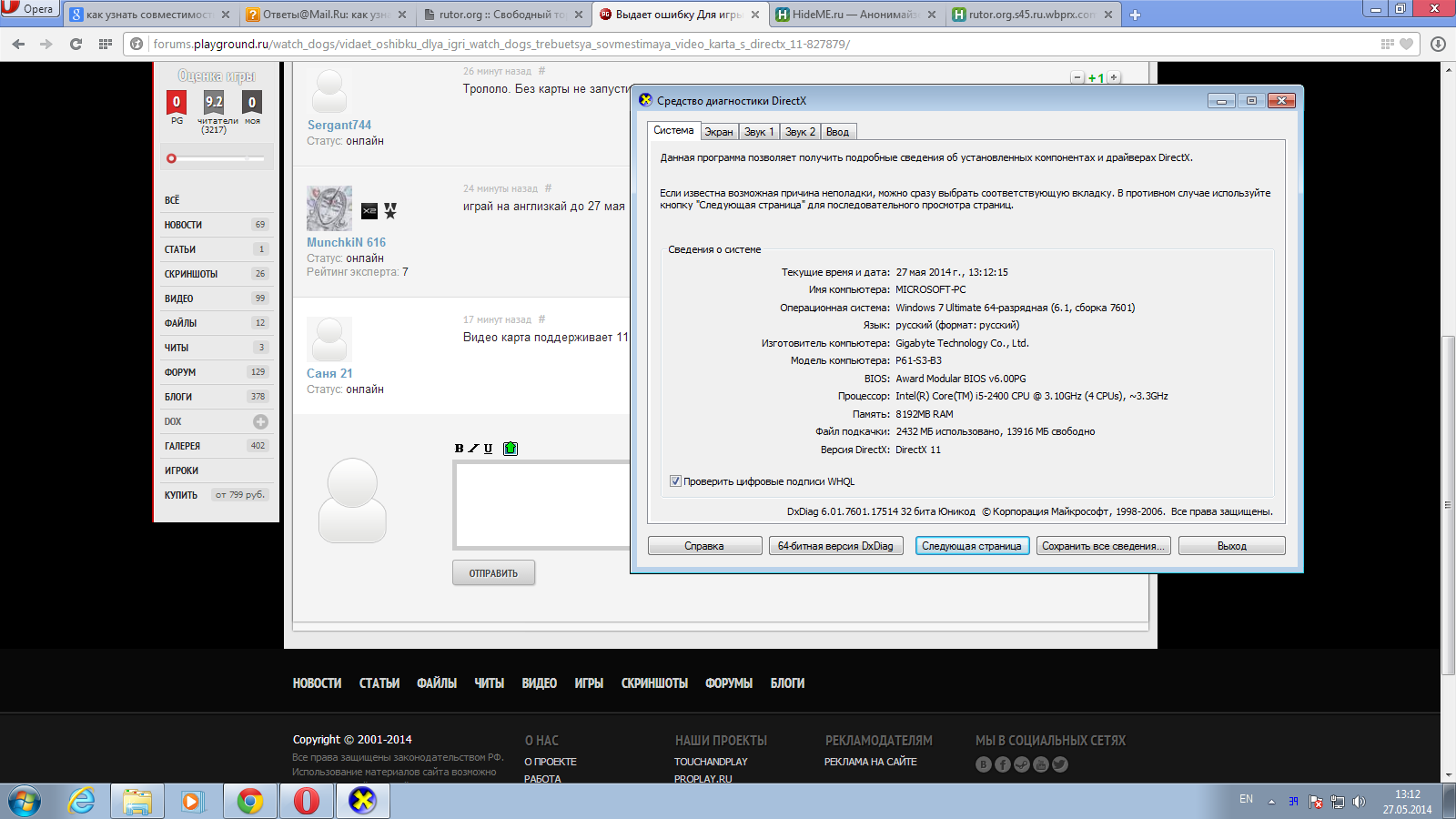Open volume speaker tray icon

pos(1359,802)
